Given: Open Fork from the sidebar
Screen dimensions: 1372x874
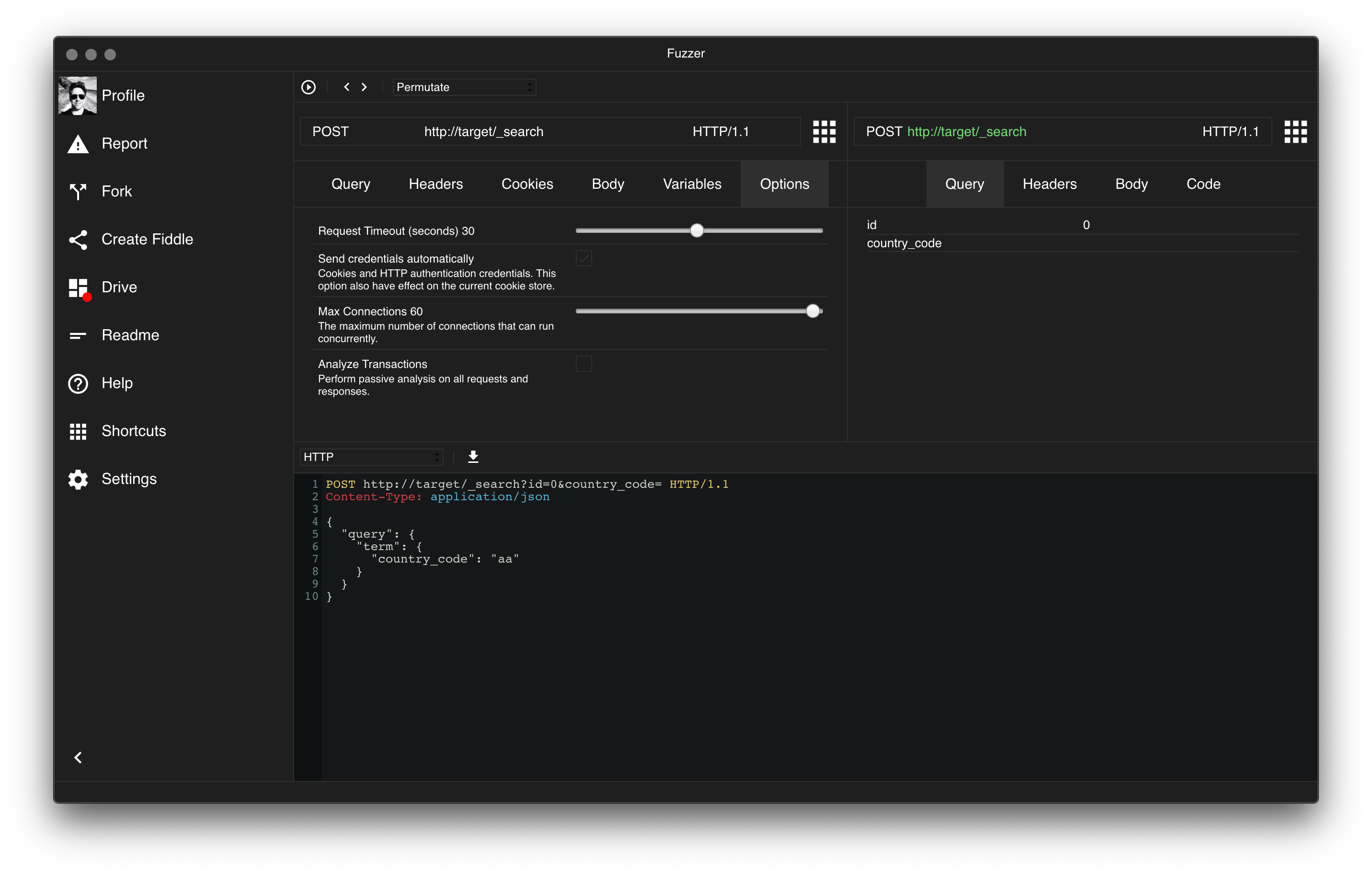Looking at the screenshot, I should pyautogui.click(x=116, y=192).
